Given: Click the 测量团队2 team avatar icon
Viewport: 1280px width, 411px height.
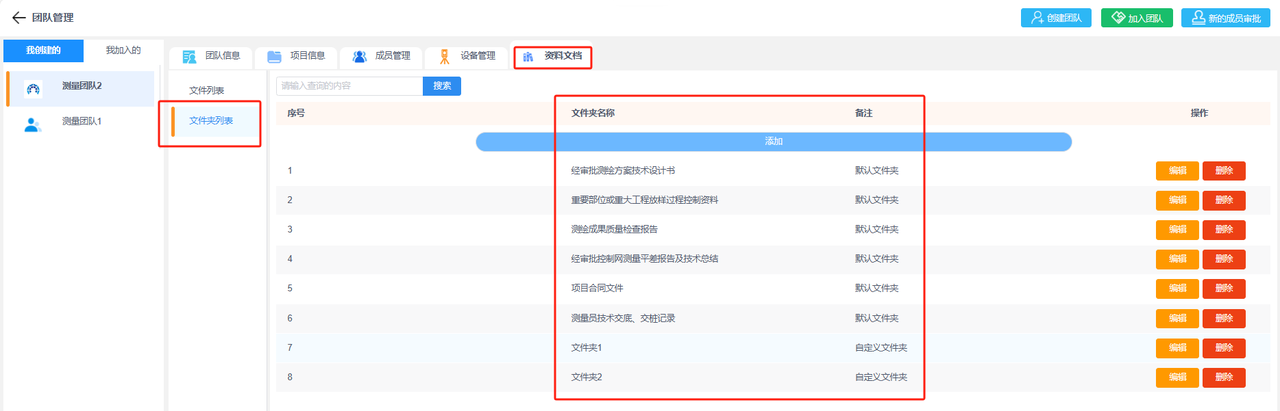Looking at the screenshot, I should [x=33, y=89].
